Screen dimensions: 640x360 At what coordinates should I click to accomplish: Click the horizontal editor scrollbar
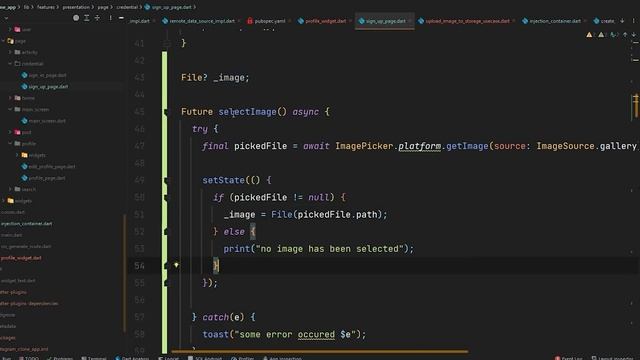pos(320,351)
